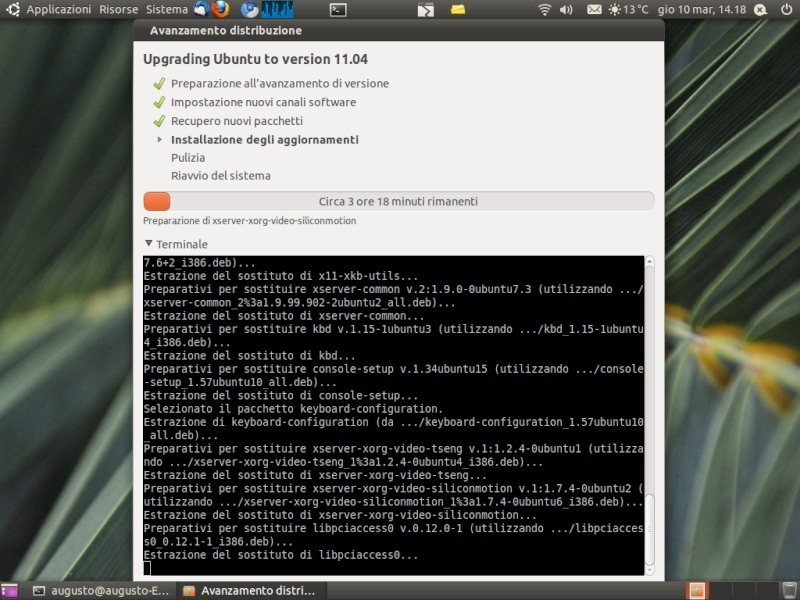Click the 'Pulizia' step label
The width and height of the screenshot is (800, 600).
point(188,158)
